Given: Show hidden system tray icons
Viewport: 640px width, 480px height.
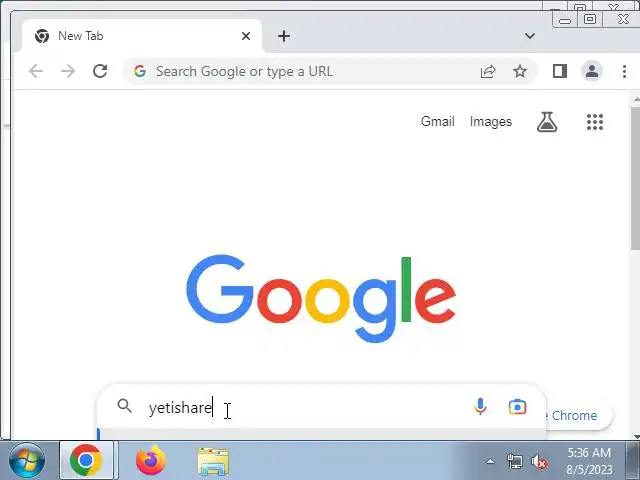Looking at the screenshot, I should 491,462.
